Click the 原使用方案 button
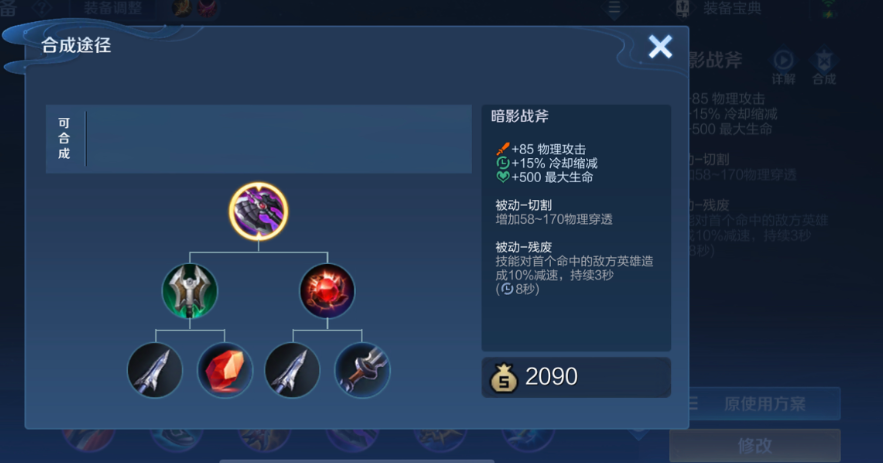Viewport: 883px width, 463px height. [x=763, y=403]
